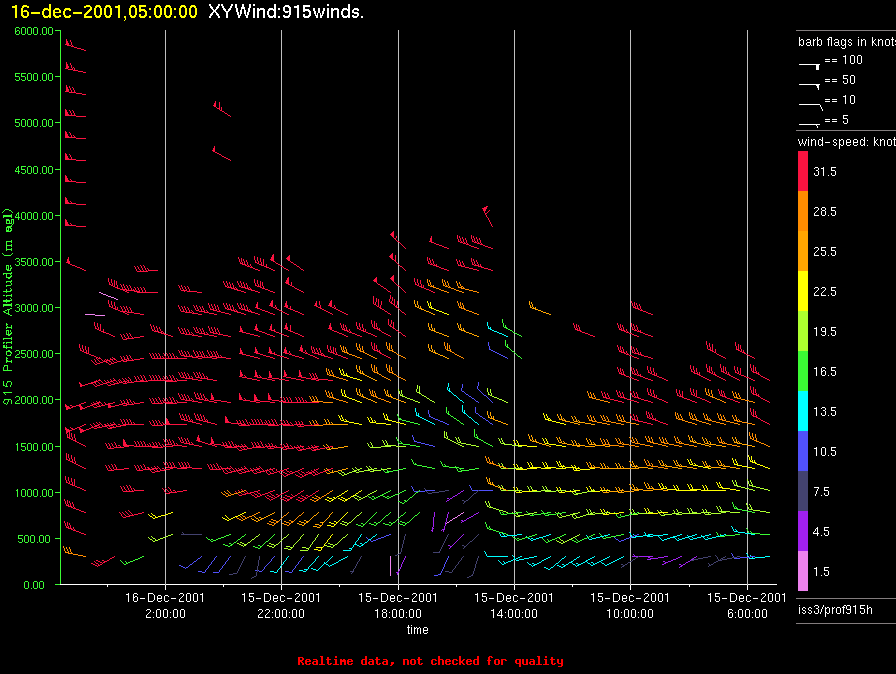
Task: Select the red 31.5 knots color band
Action: pos(803,171)
